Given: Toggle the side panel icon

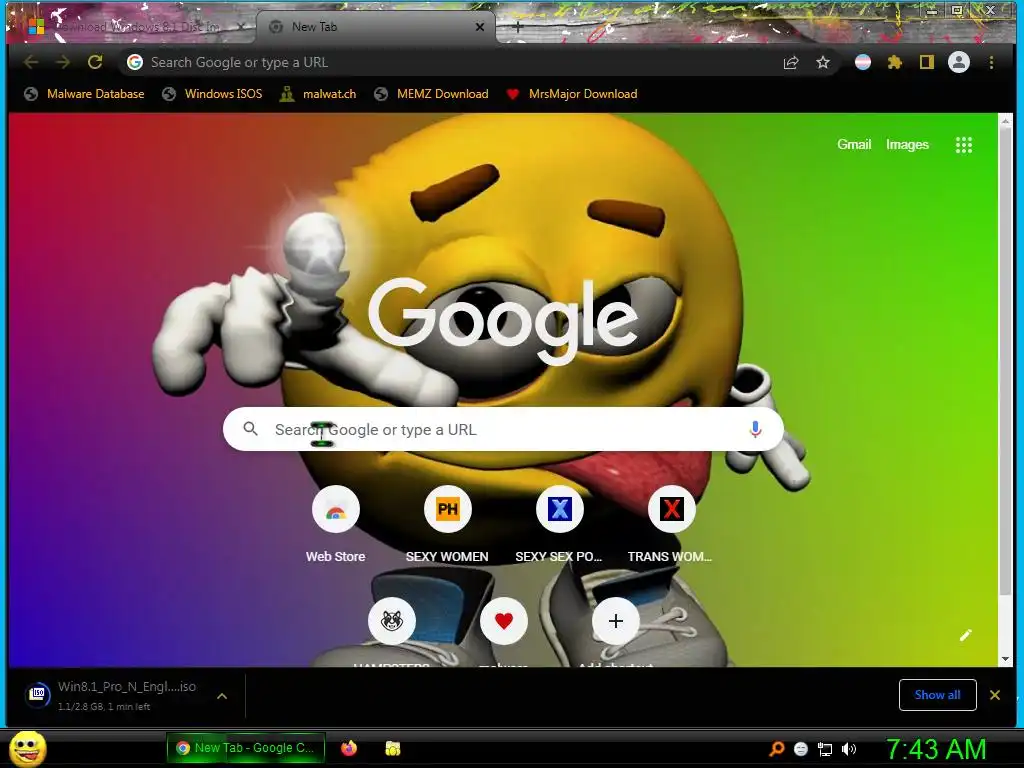Looking at the screenshot, I should (x=927, y=62).
